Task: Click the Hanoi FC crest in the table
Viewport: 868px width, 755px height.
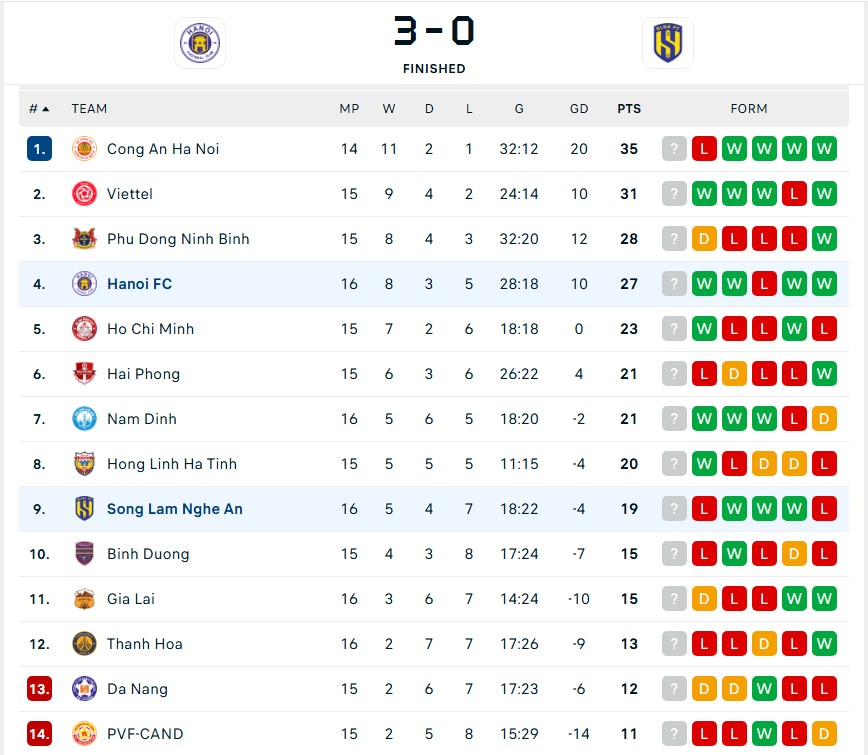Action: (85, 283)
